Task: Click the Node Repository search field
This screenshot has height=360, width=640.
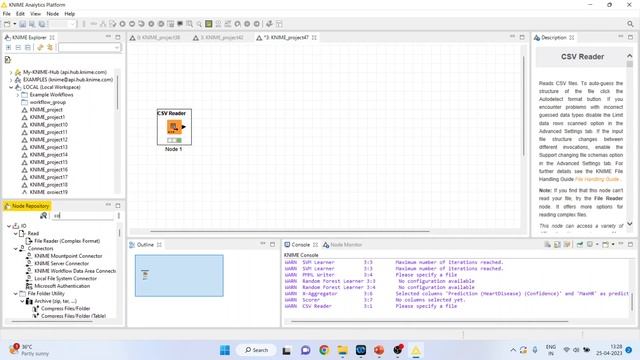Action: point(82,216)
